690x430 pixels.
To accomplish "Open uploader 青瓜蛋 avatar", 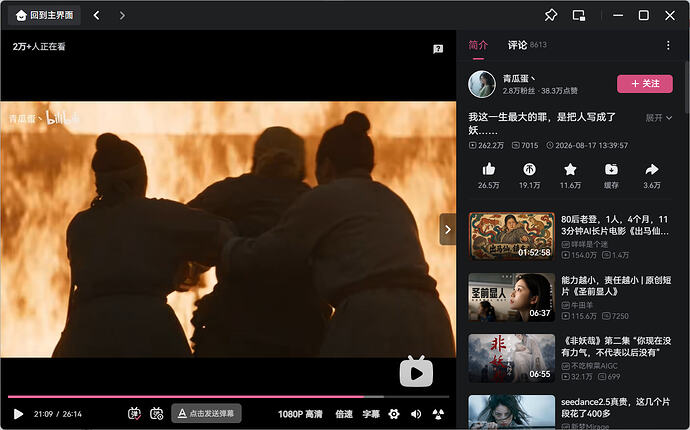I will click(x=482, y=84).
